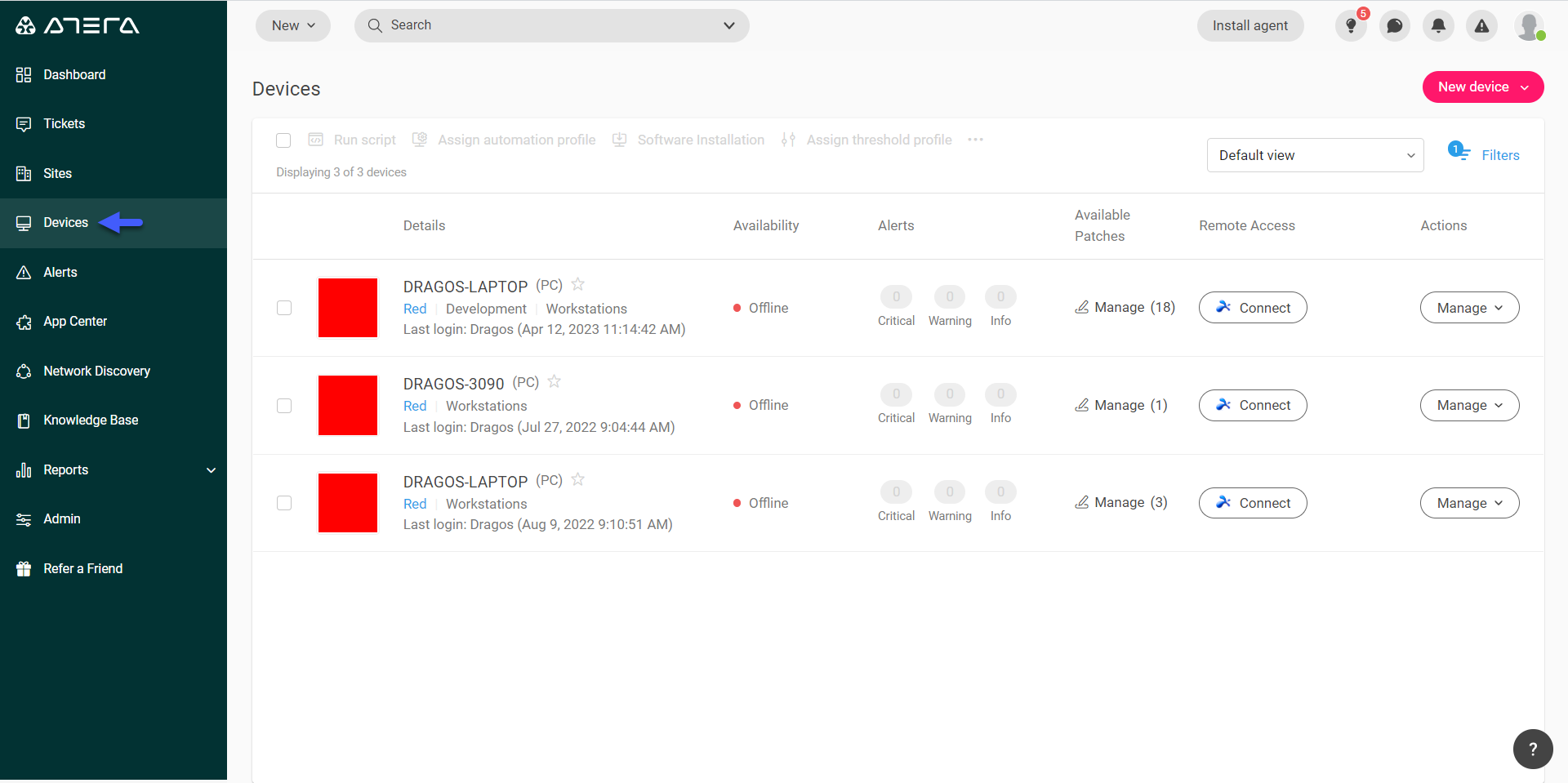The width and height of the screenshot is (1568, 783).
Task: Open Manage actions dropdown for DRAGOS-3090
Action: pos(1469,405)
